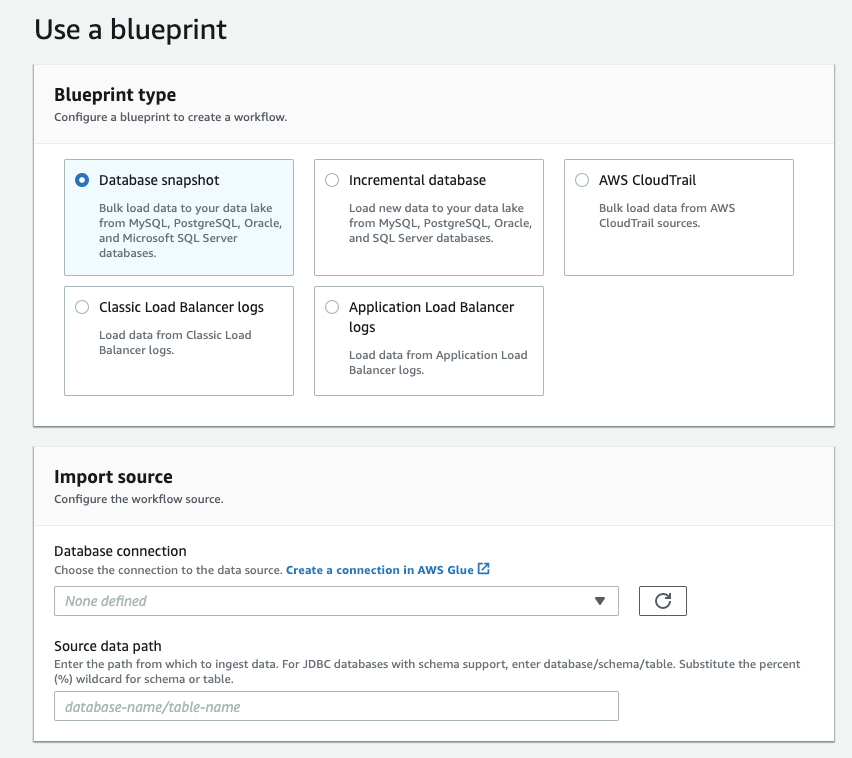Click the Blueprint type section heading
Screen dimensions: 852x758
[x=115, y=95]
